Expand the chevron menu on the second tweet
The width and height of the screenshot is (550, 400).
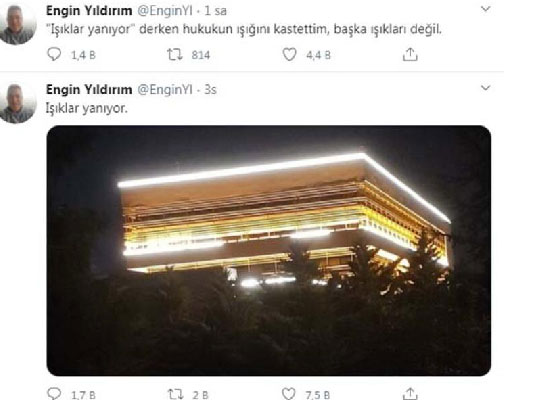485,87
